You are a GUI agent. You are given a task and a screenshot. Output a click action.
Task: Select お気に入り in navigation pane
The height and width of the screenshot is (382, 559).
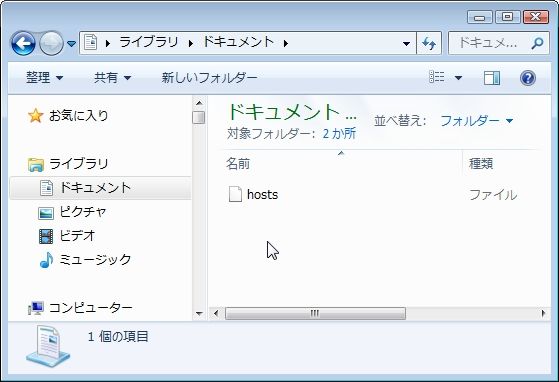(78, 115)
